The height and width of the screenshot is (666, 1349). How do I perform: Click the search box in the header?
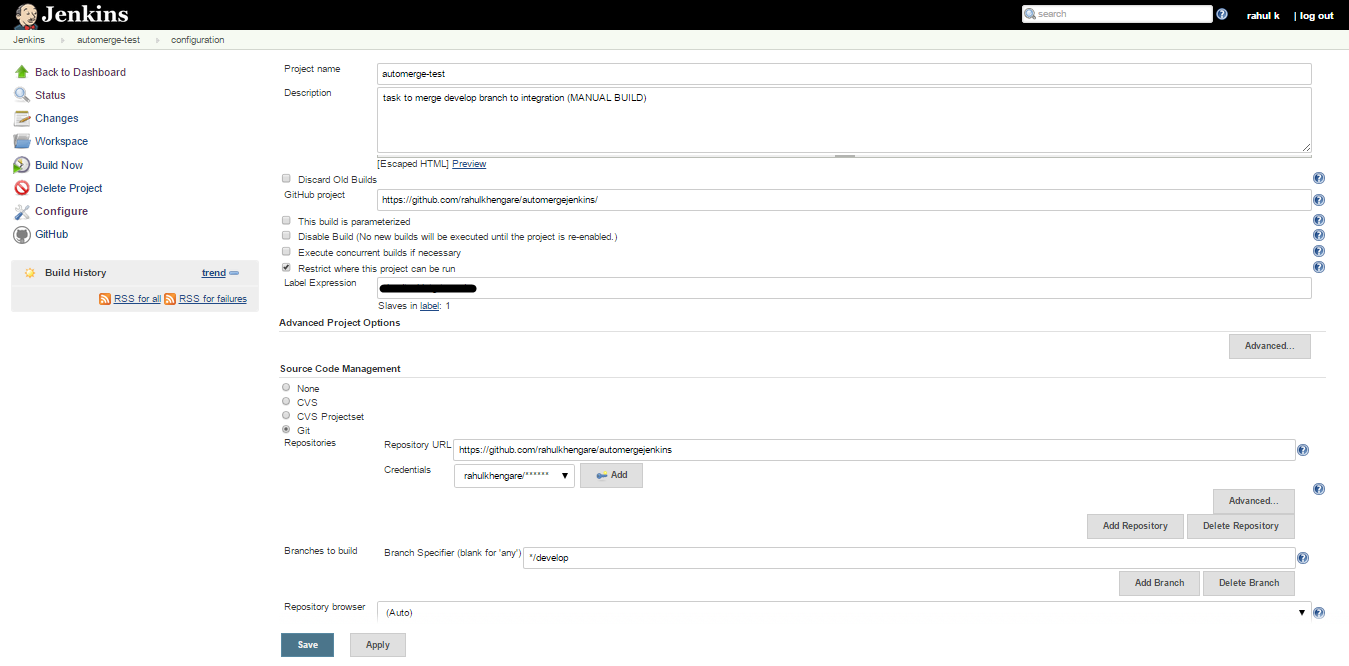(x=1117, y=13)
